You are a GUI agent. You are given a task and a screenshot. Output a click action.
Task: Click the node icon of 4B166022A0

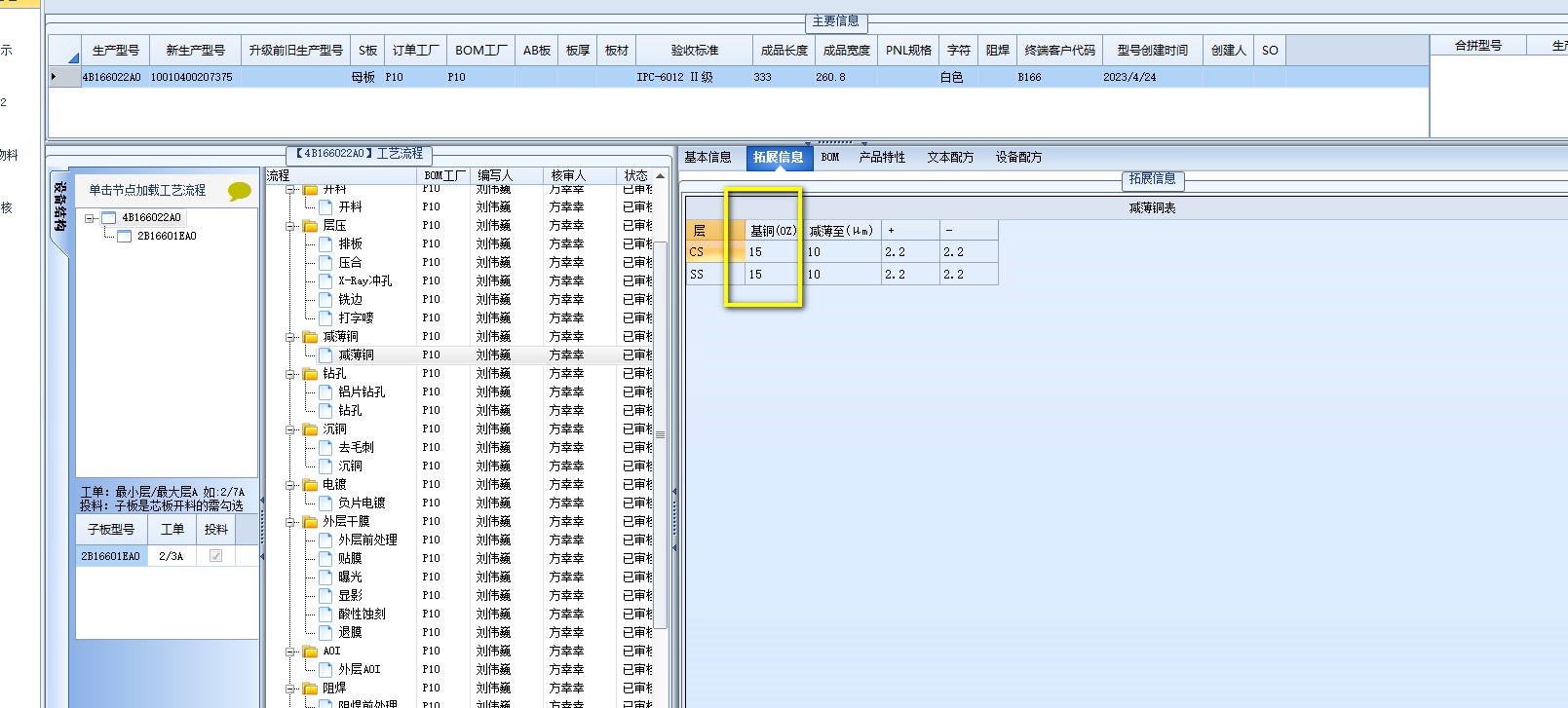(109, 218)
